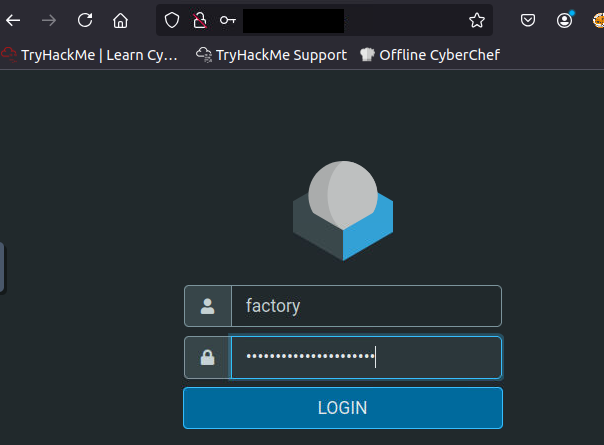The width and height of the screenshot is (604, 445).
Task: Go back to the previous page
Action: click(14, 20)
